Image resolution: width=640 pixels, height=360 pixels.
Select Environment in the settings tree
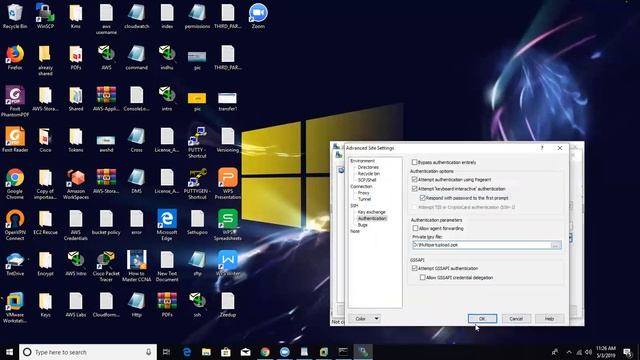pos(362,161)
